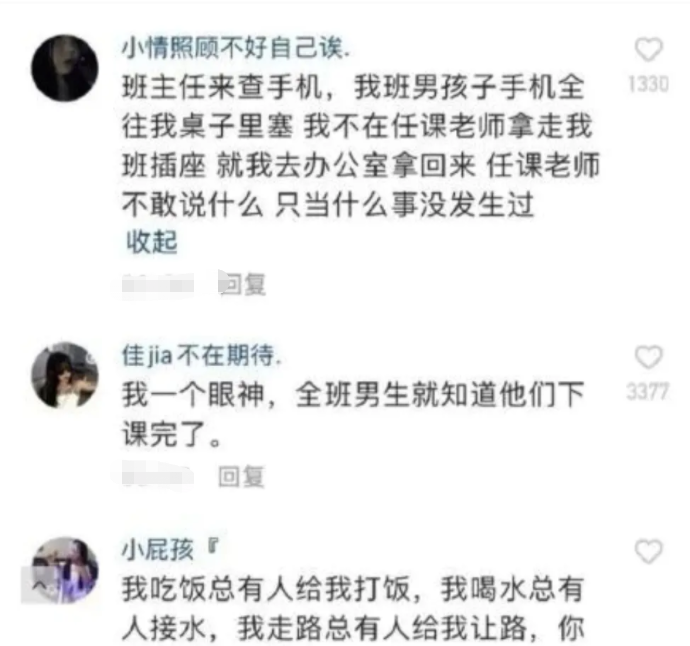This screenshot has width=690, height=646.
Task: Like the comment by 小情照顾不好自己诶
Action: [x=648, y=49]
